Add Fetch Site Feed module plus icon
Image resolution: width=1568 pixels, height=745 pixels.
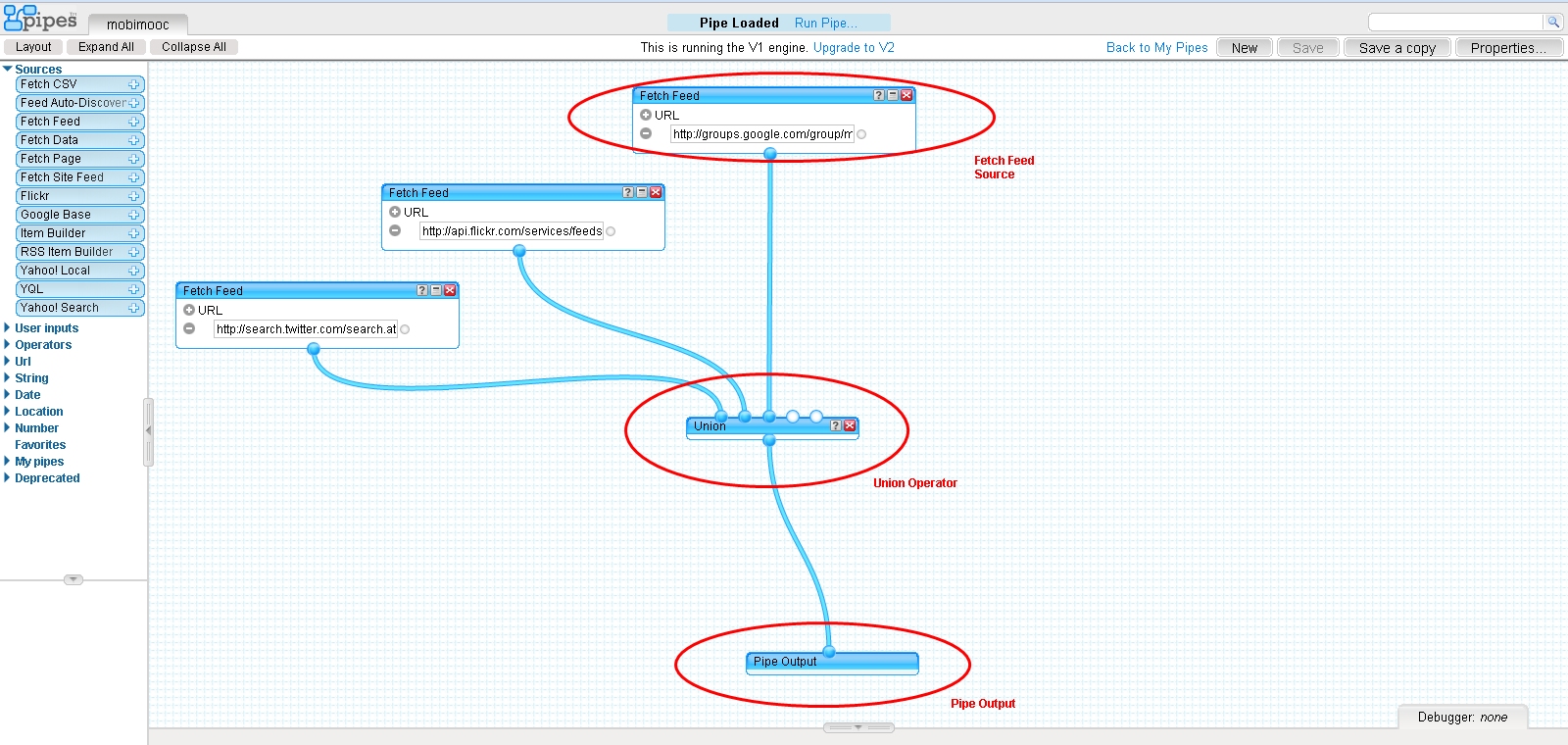tap(134, 177)
